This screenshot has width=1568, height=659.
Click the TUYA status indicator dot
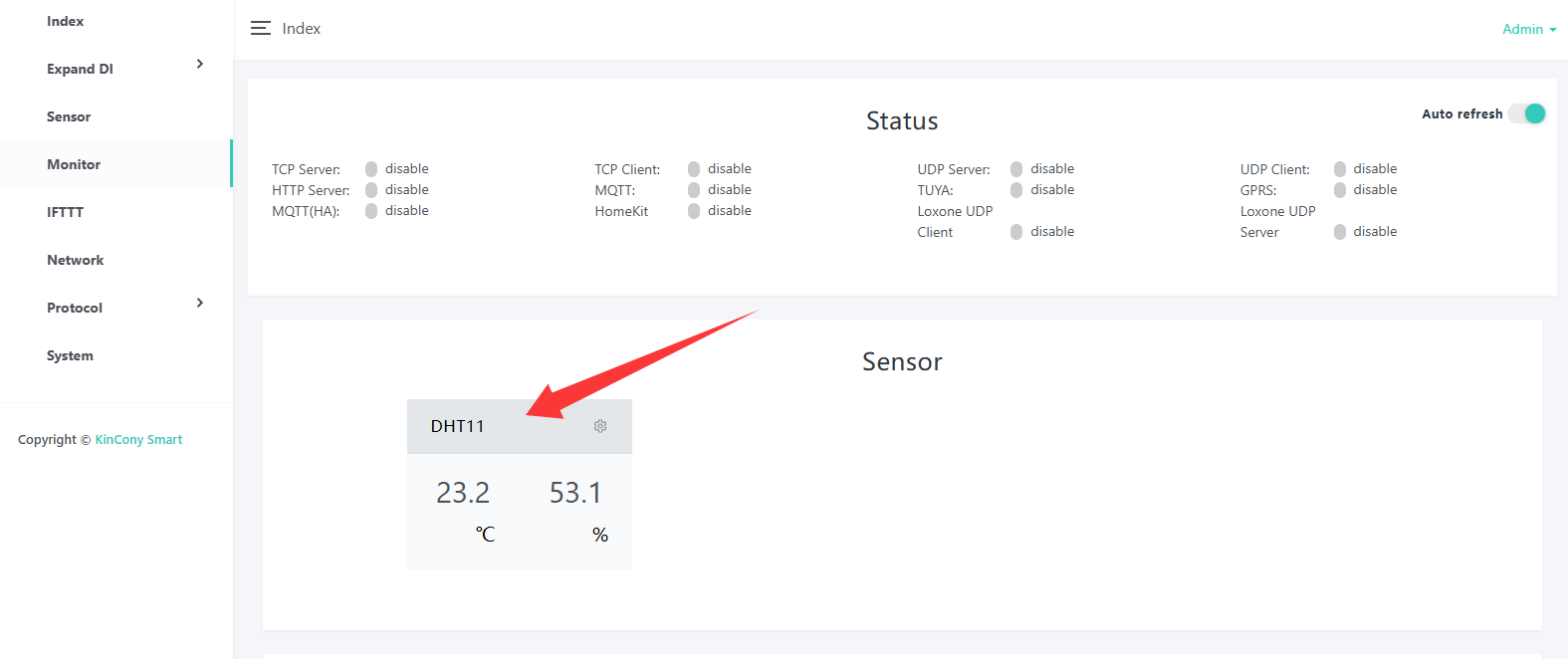pyautogui.click(x=1016, y=190)
